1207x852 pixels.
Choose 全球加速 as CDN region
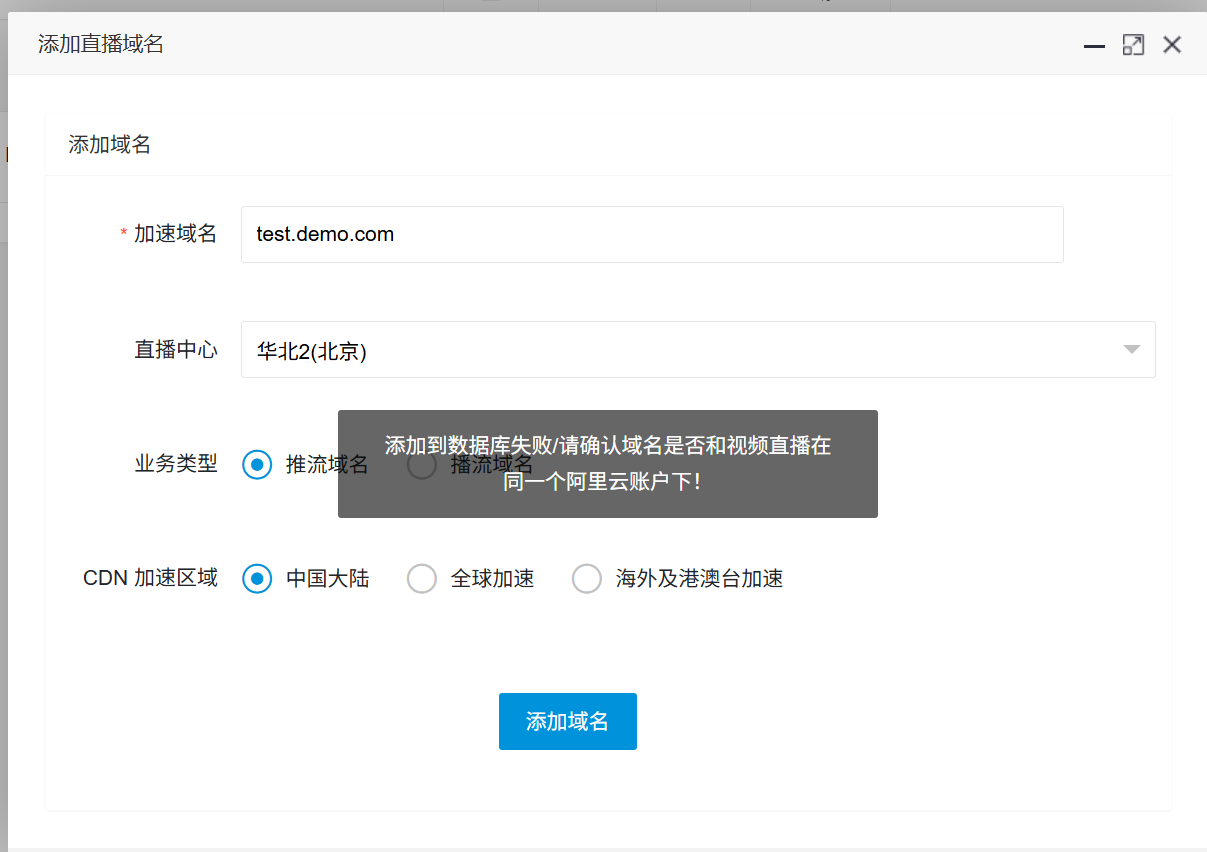click(422, 579)
